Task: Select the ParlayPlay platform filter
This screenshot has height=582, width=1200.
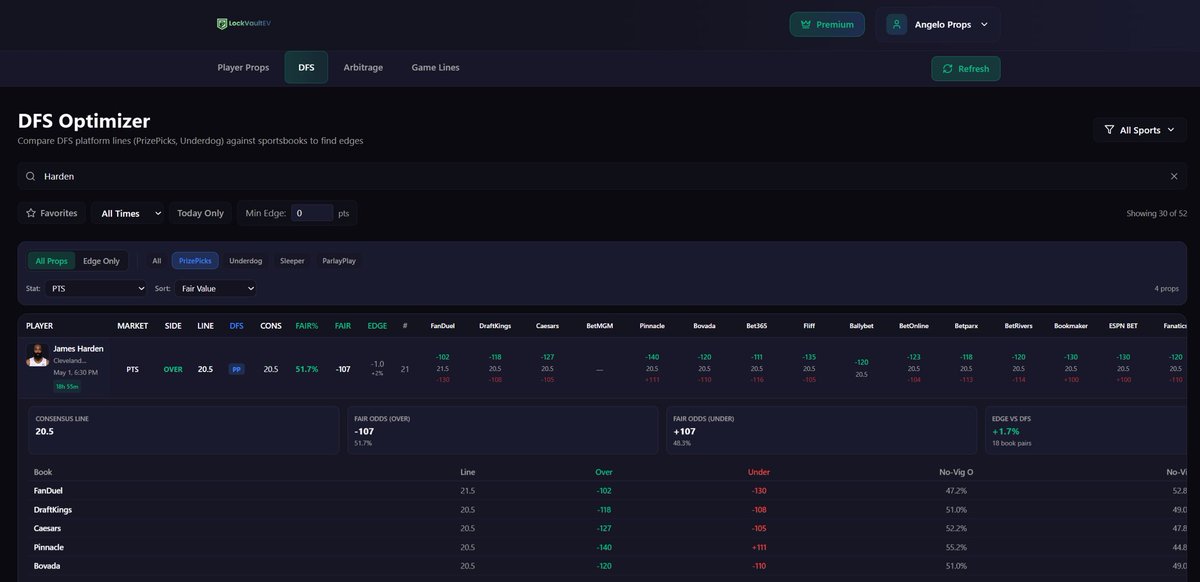Action: tap(339, 261)
